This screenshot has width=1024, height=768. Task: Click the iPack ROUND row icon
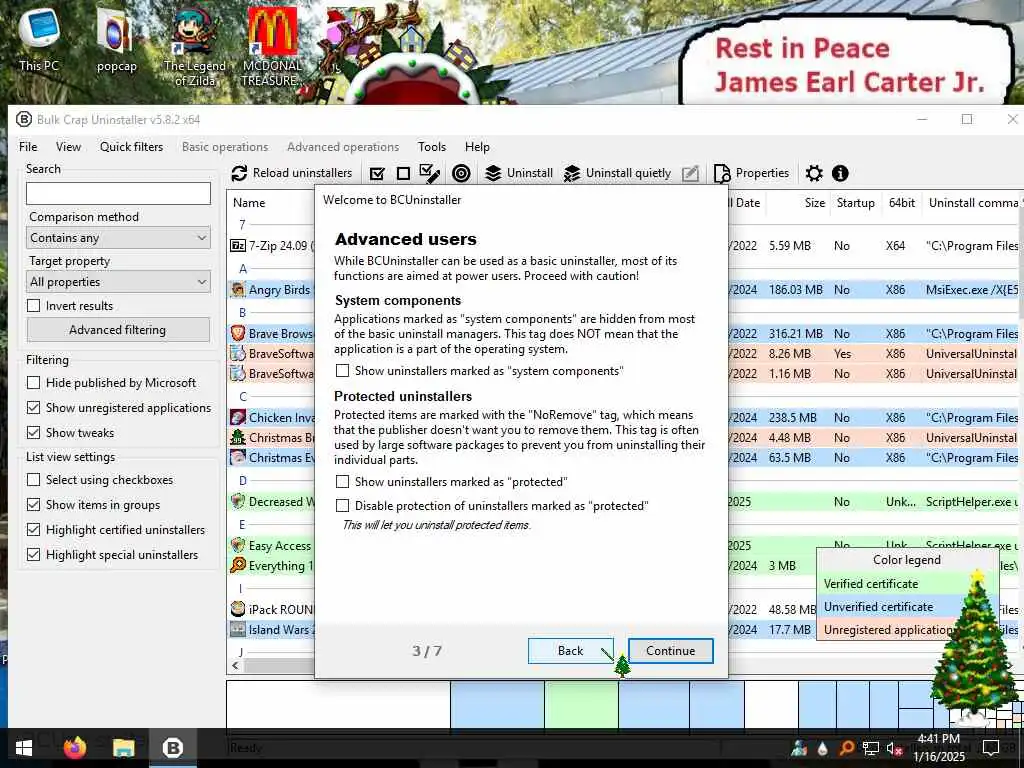point(238,609)
